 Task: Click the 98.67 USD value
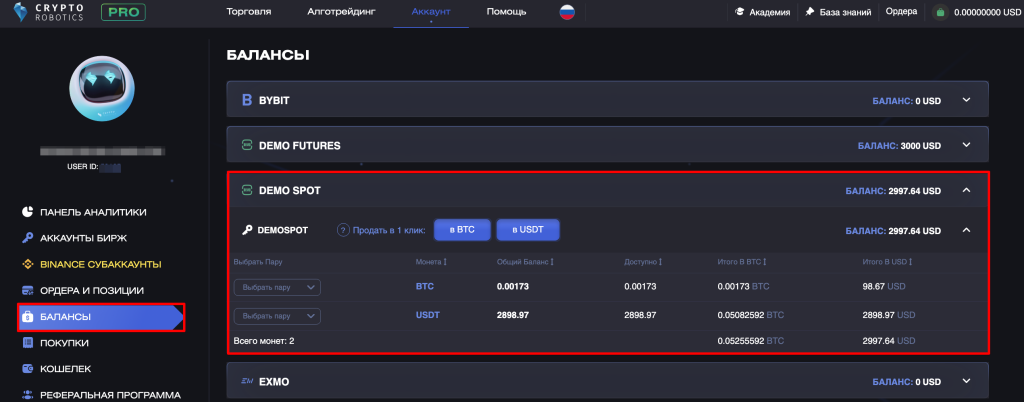tap(884, 286)
